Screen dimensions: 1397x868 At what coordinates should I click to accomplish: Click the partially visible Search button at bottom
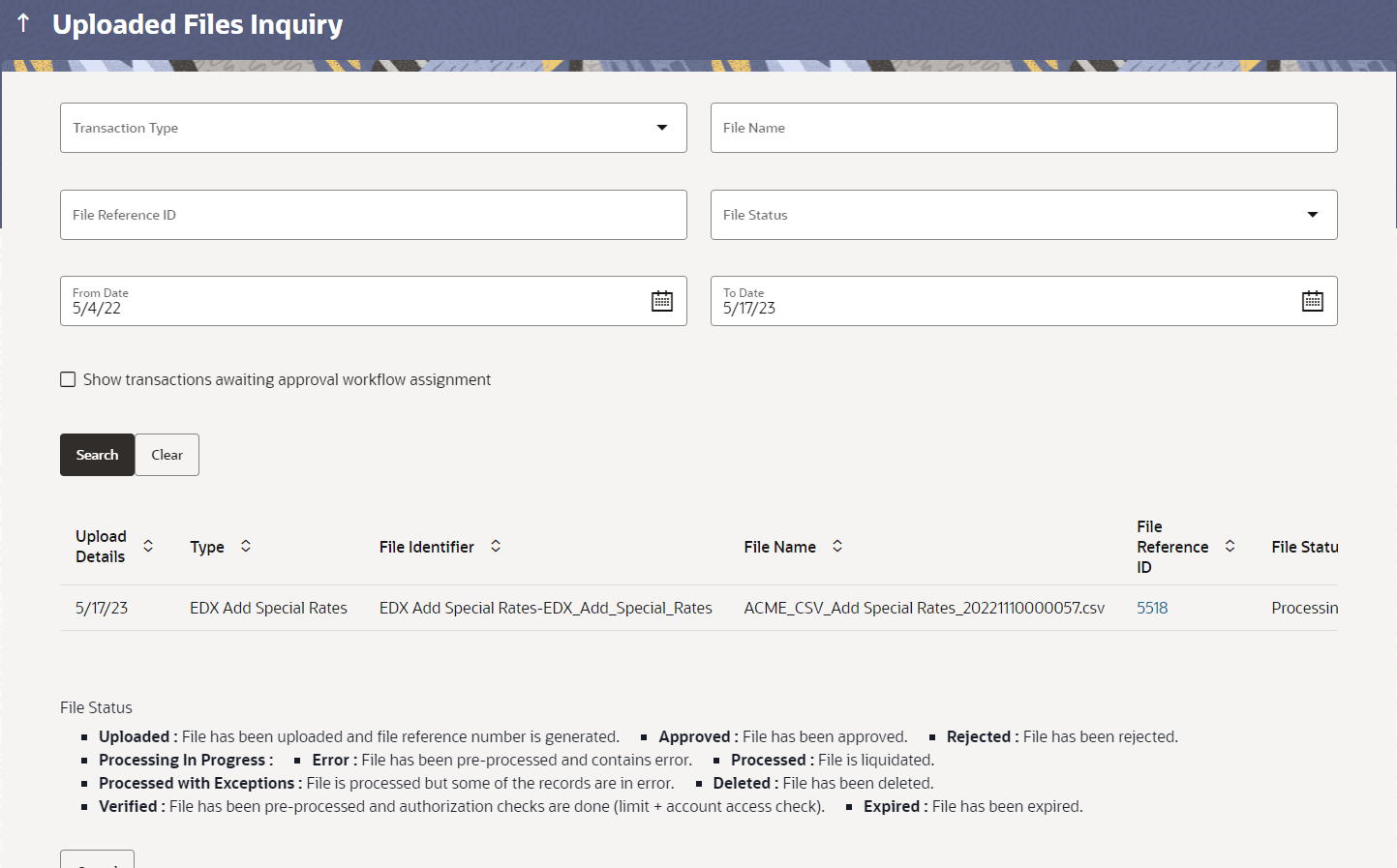(x=97, y=862)
